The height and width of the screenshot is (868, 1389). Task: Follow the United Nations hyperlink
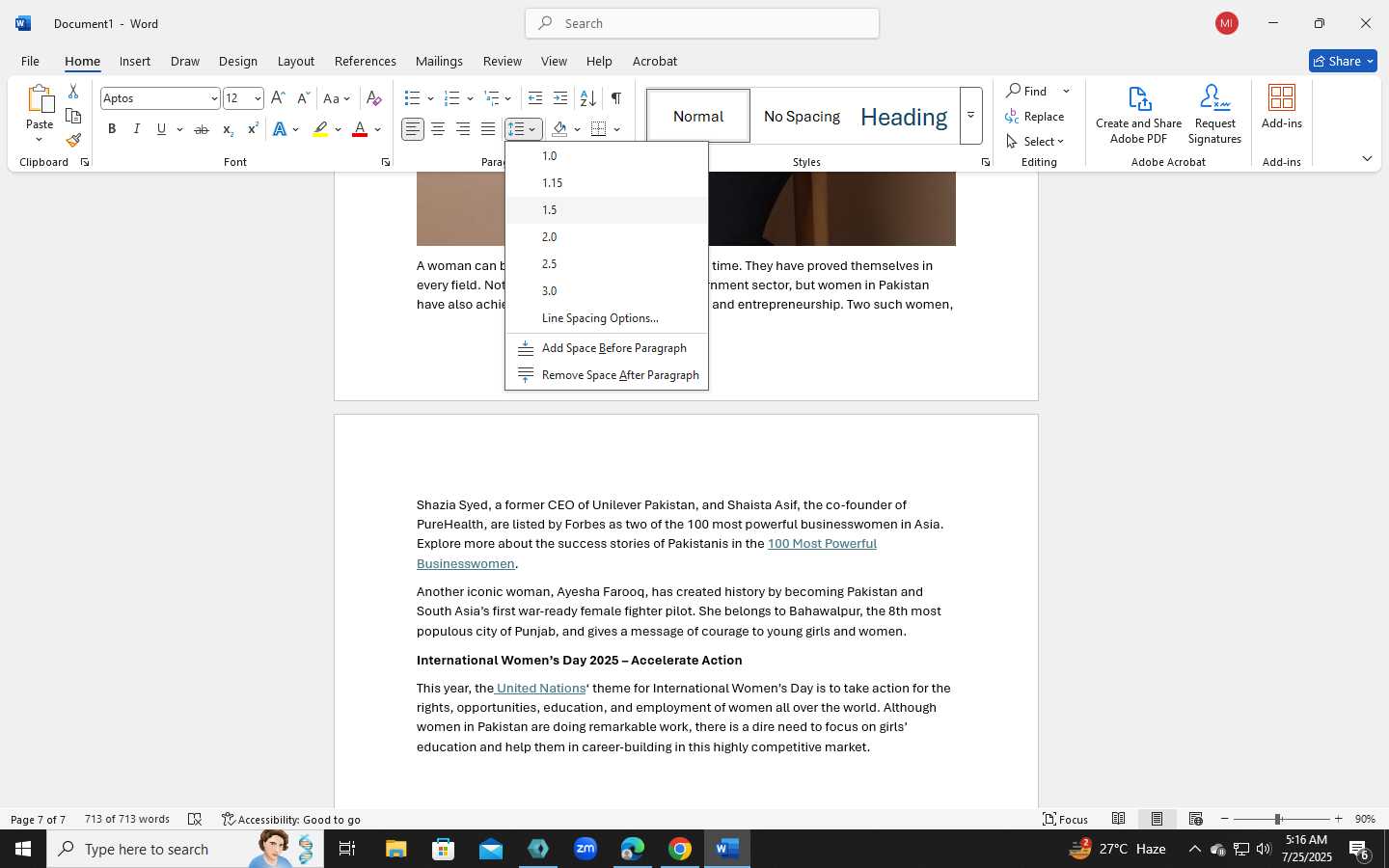coord(540,688)
